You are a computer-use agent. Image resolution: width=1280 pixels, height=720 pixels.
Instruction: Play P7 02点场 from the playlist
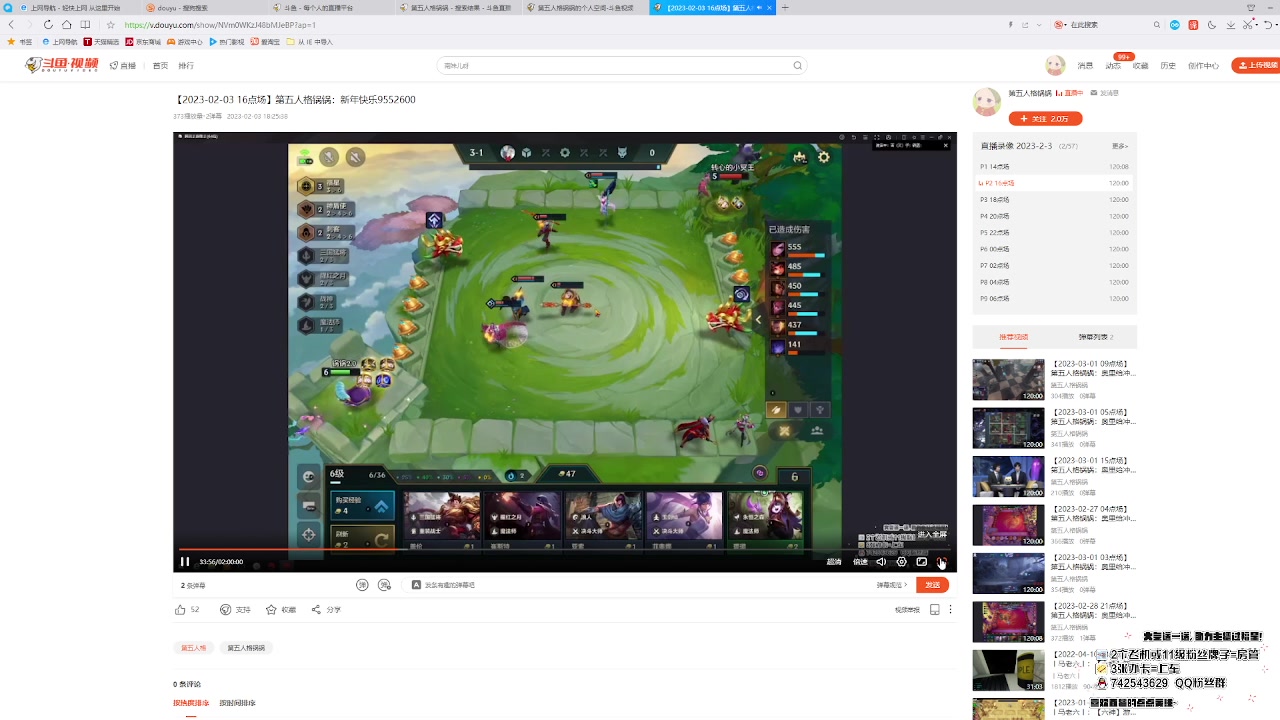pos(1054,266)
